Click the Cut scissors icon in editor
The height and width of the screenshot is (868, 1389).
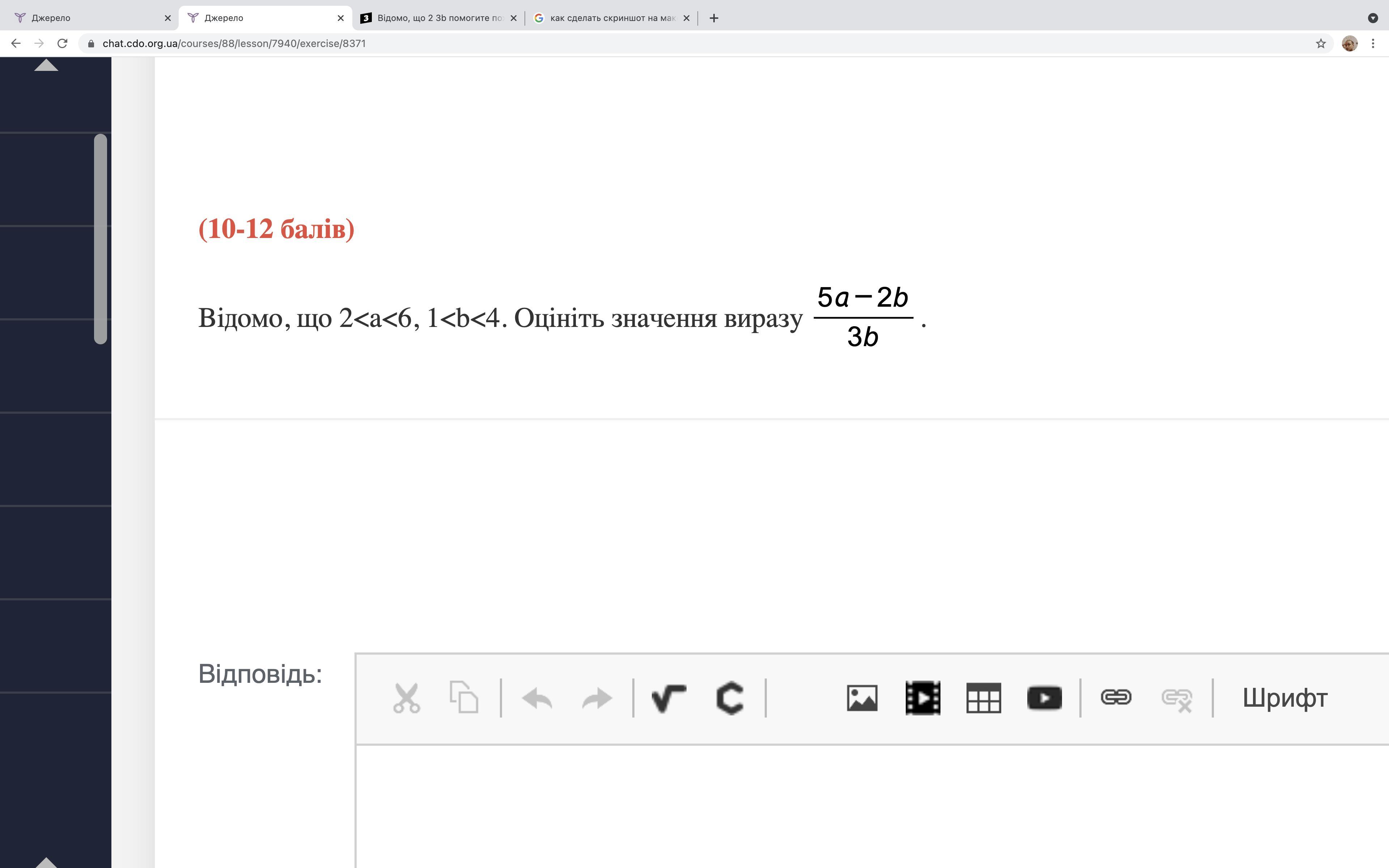(406, 698)
